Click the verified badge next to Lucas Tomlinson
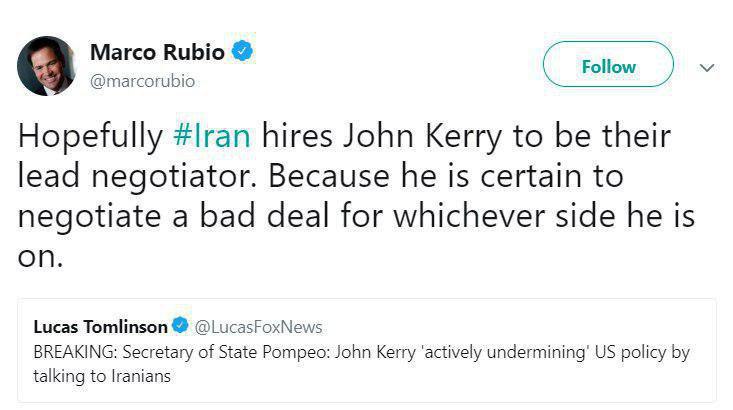Viewport: 733px width, 410px height. [180, 327]
